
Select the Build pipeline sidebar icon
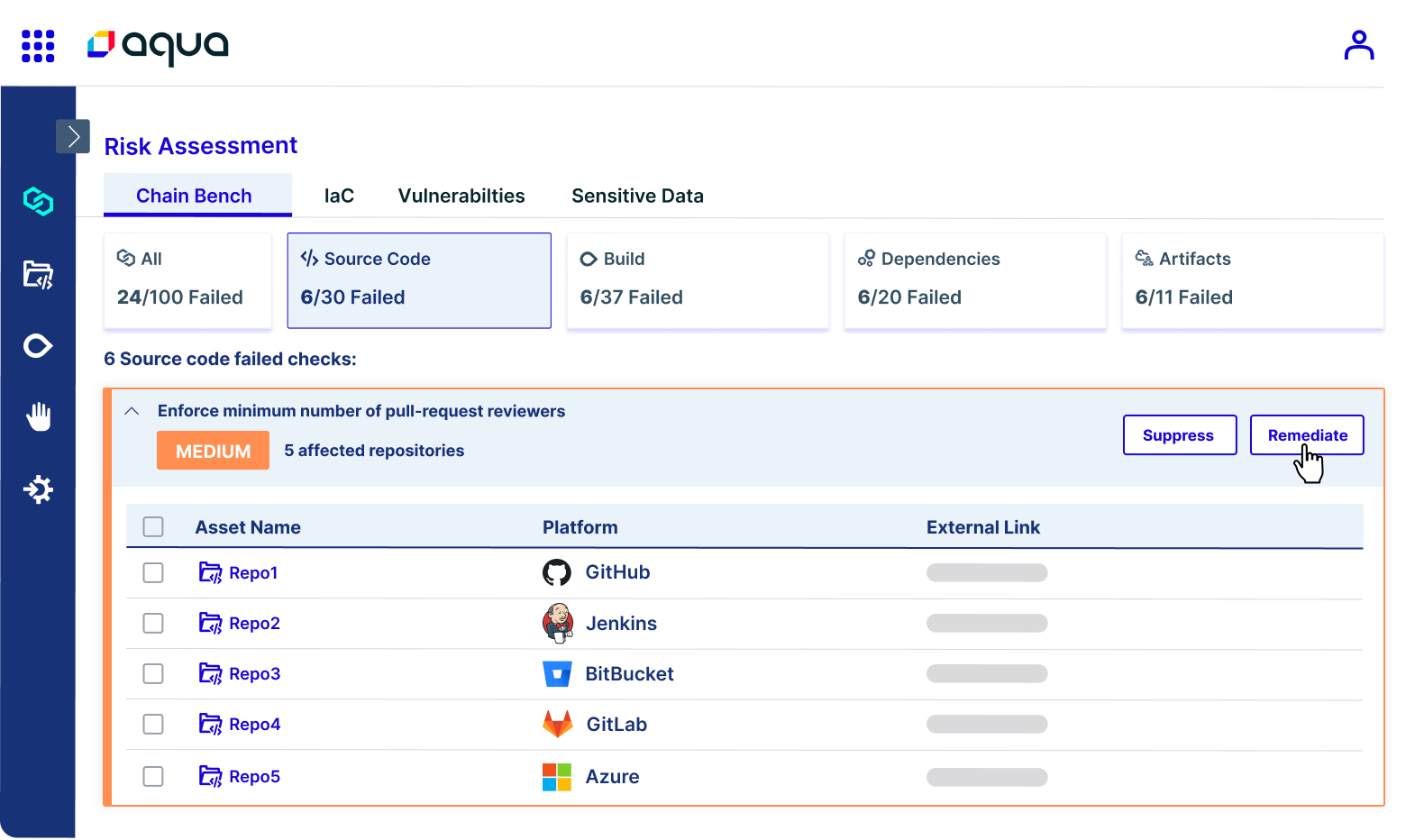pos(38,346)
